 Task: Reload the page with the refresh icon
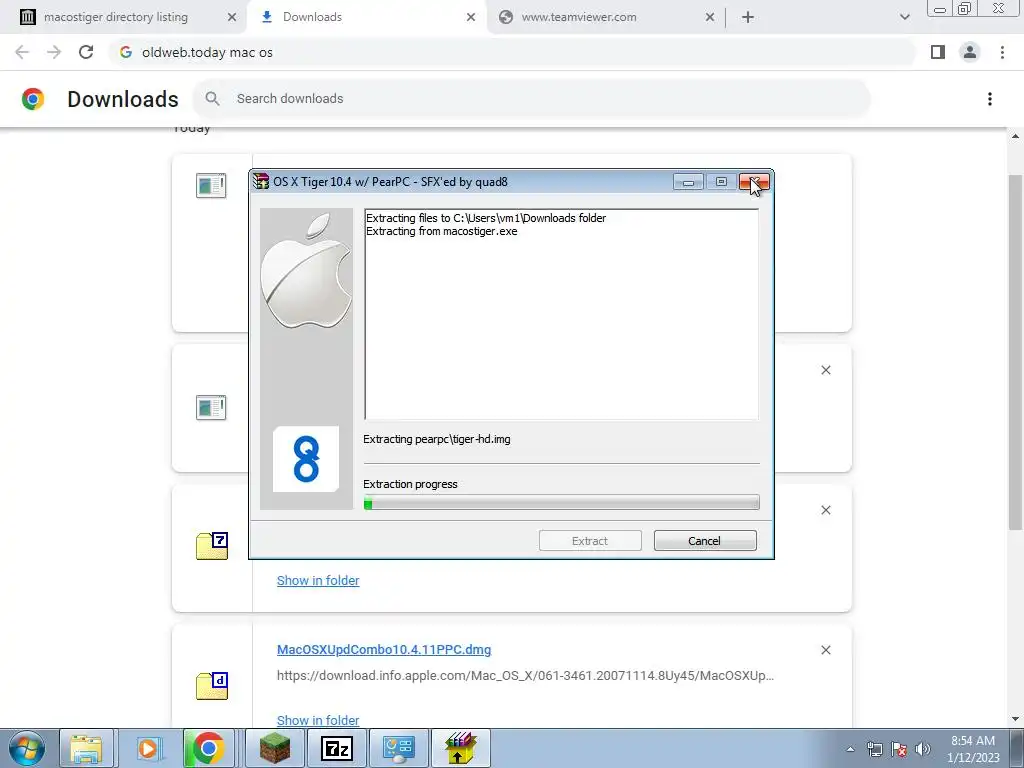tap(86, 52)
